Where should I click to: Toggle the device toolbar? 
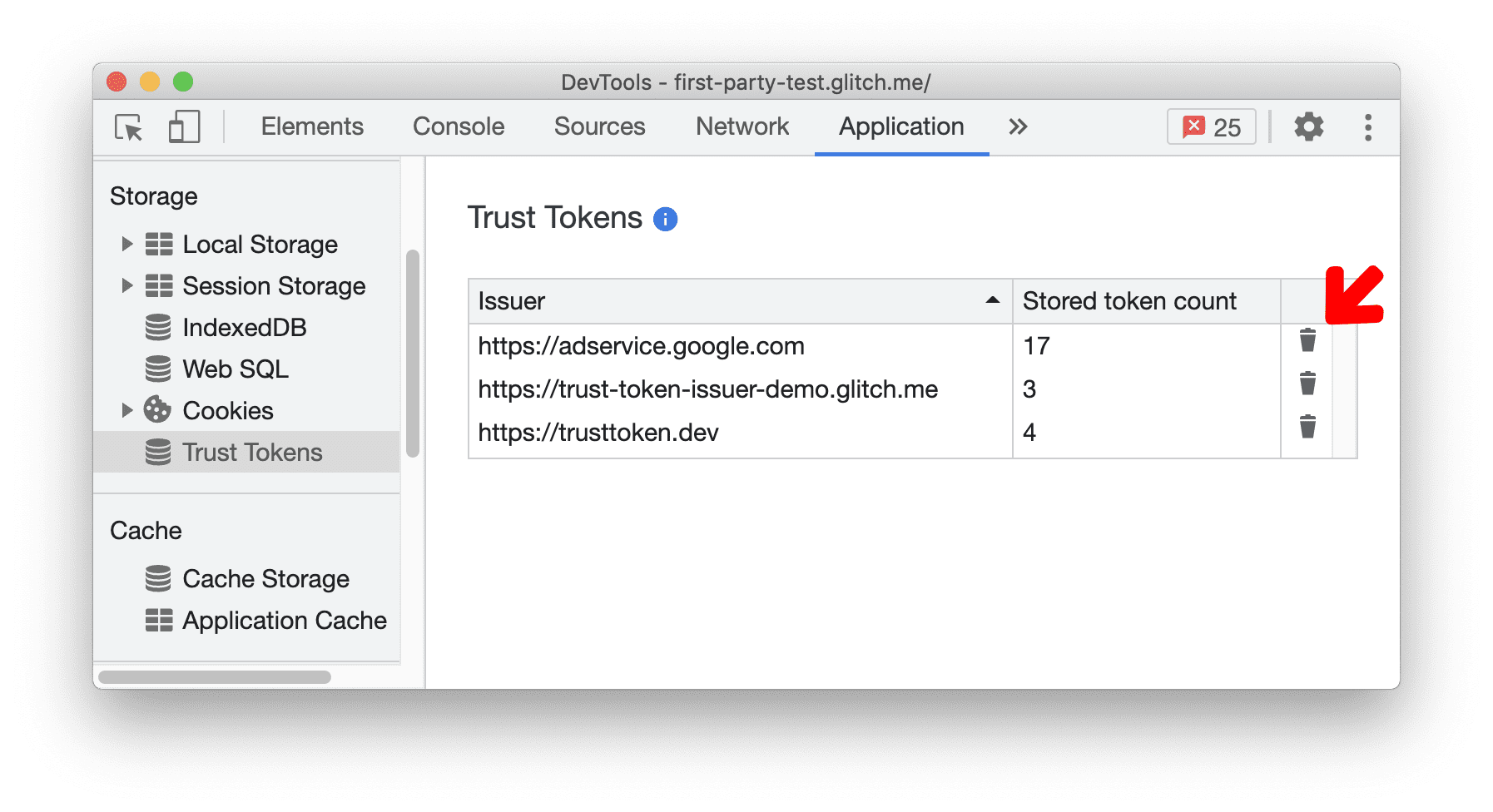[x=183, y=127]
